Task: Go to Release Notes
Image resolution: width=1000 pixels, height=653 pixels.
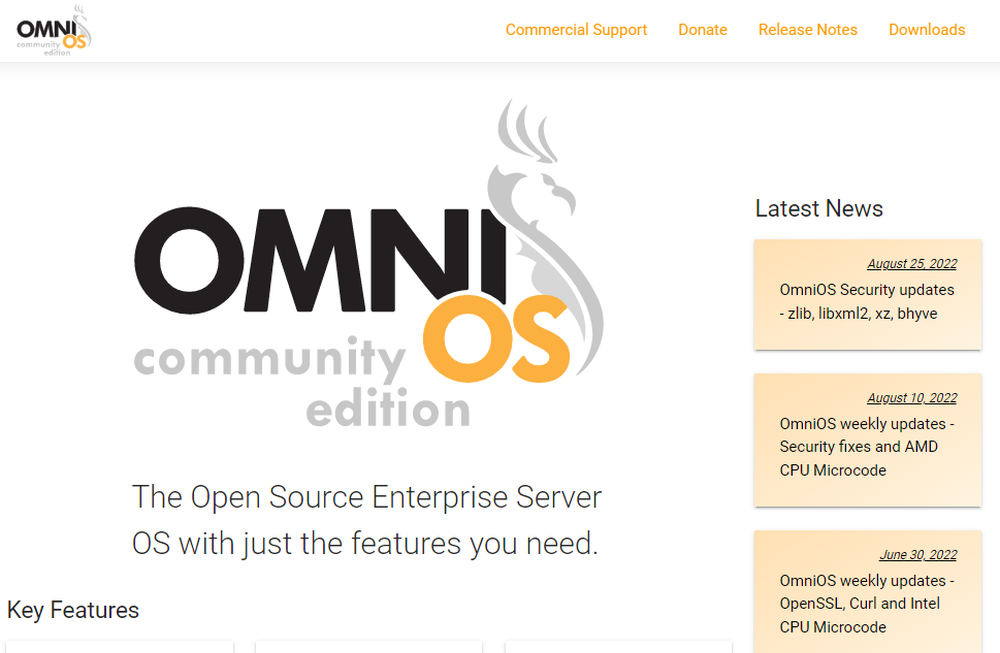Action: pos(807,30)
